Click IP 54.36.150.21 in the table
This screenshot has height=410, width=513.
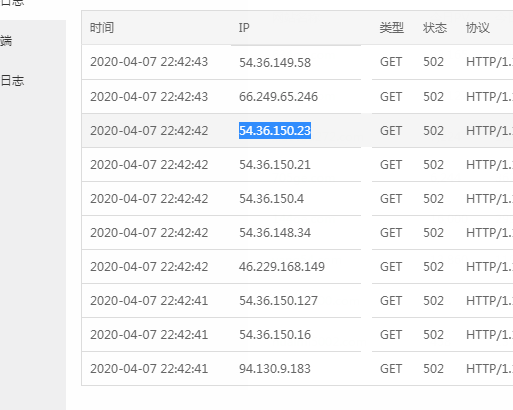pyautogui.click(x=275, y=165)
